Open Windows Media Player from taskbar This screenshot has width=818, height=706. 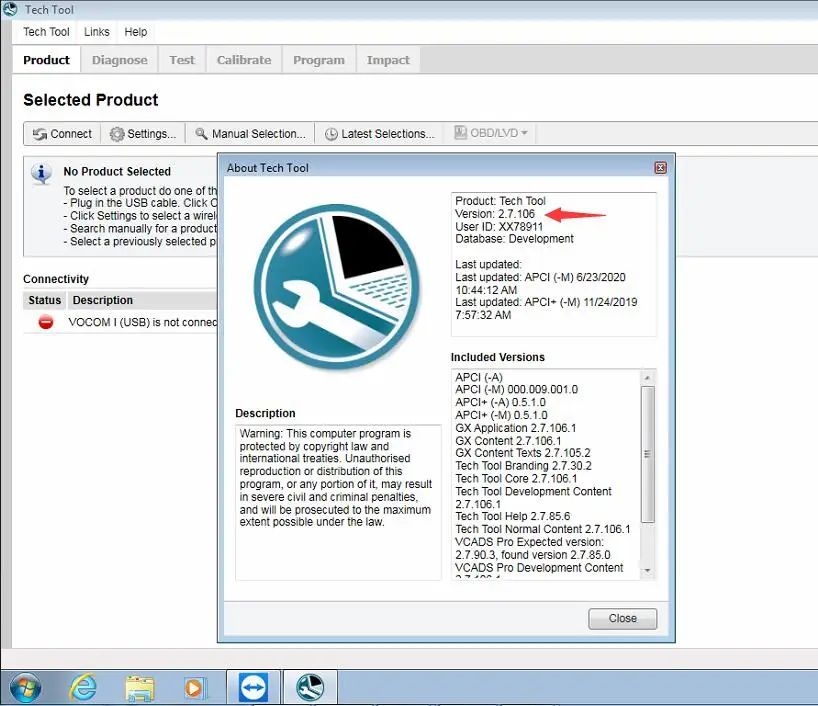coord(195,688)
